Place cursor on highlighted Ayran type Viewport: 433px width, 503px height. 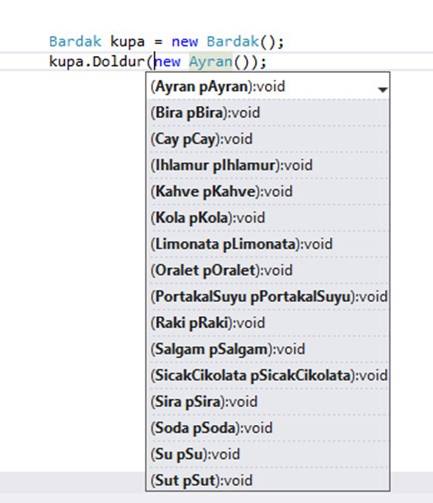tap(211, 62)
